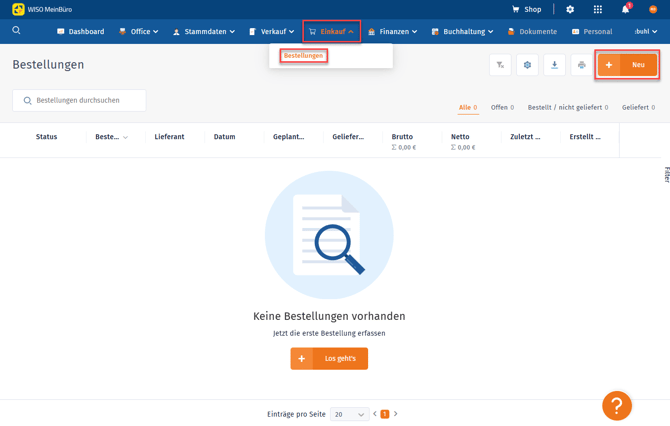Open the orange help question mark

pyautogui.click(x=616, y=405)
